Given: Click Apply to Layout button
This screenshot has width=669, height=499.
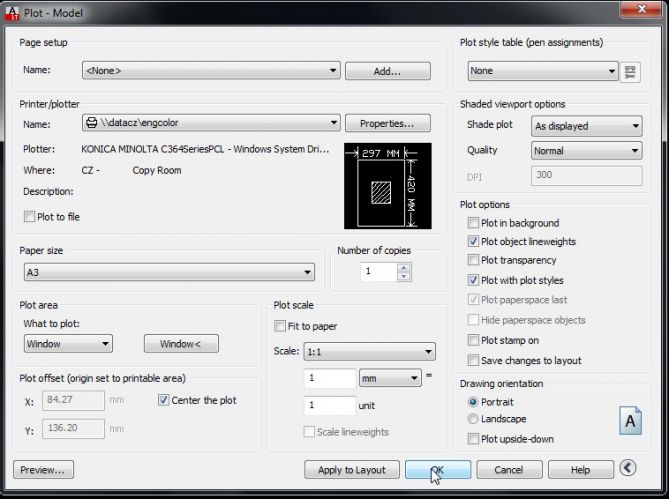Looking at the screenshot, I should click(352, 470).
